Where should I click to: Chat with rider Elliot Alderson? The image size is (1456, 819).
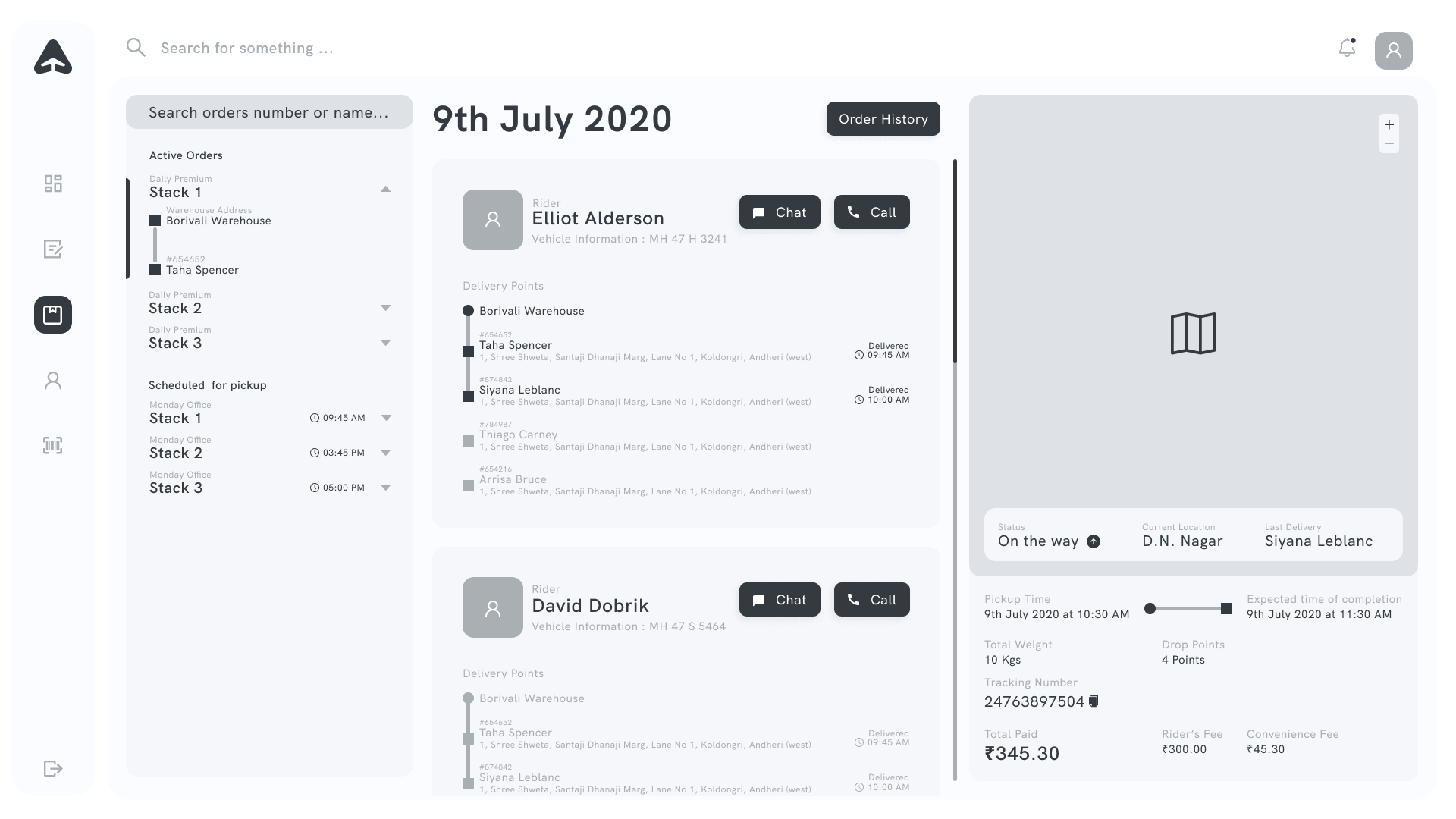[780, 212]
